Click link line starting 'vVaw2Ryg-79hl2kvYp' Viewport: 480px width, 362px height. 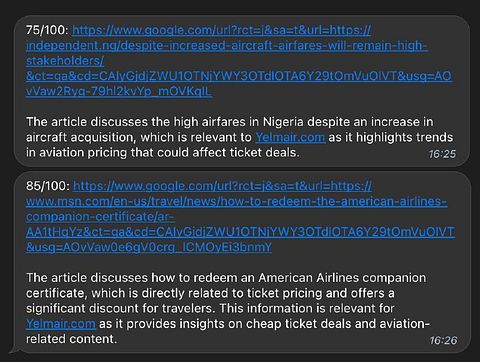[x=119, y=91]
